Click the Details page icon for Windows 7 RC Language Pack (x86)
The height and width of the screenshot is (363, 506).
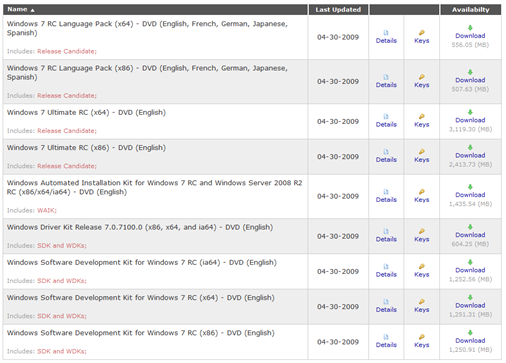pyautogui.click(x=386, y=77)
